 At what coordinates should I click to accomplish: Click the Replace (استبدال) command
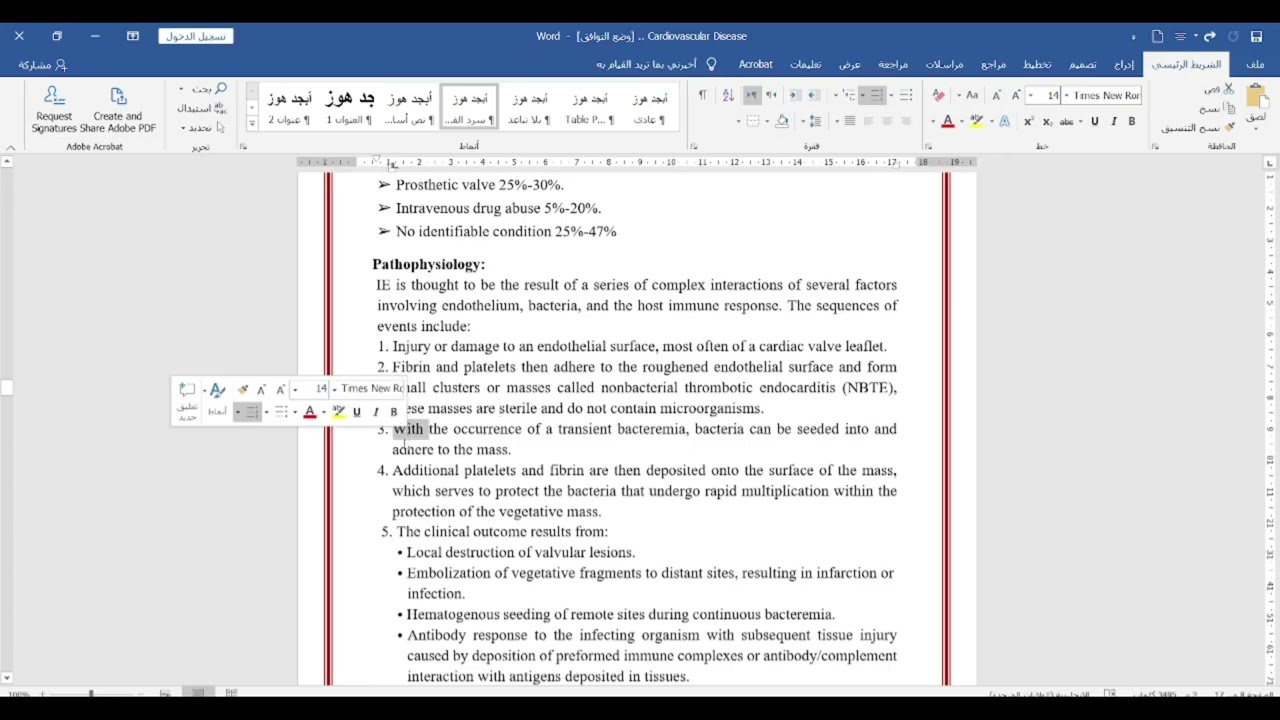(201, 108)
